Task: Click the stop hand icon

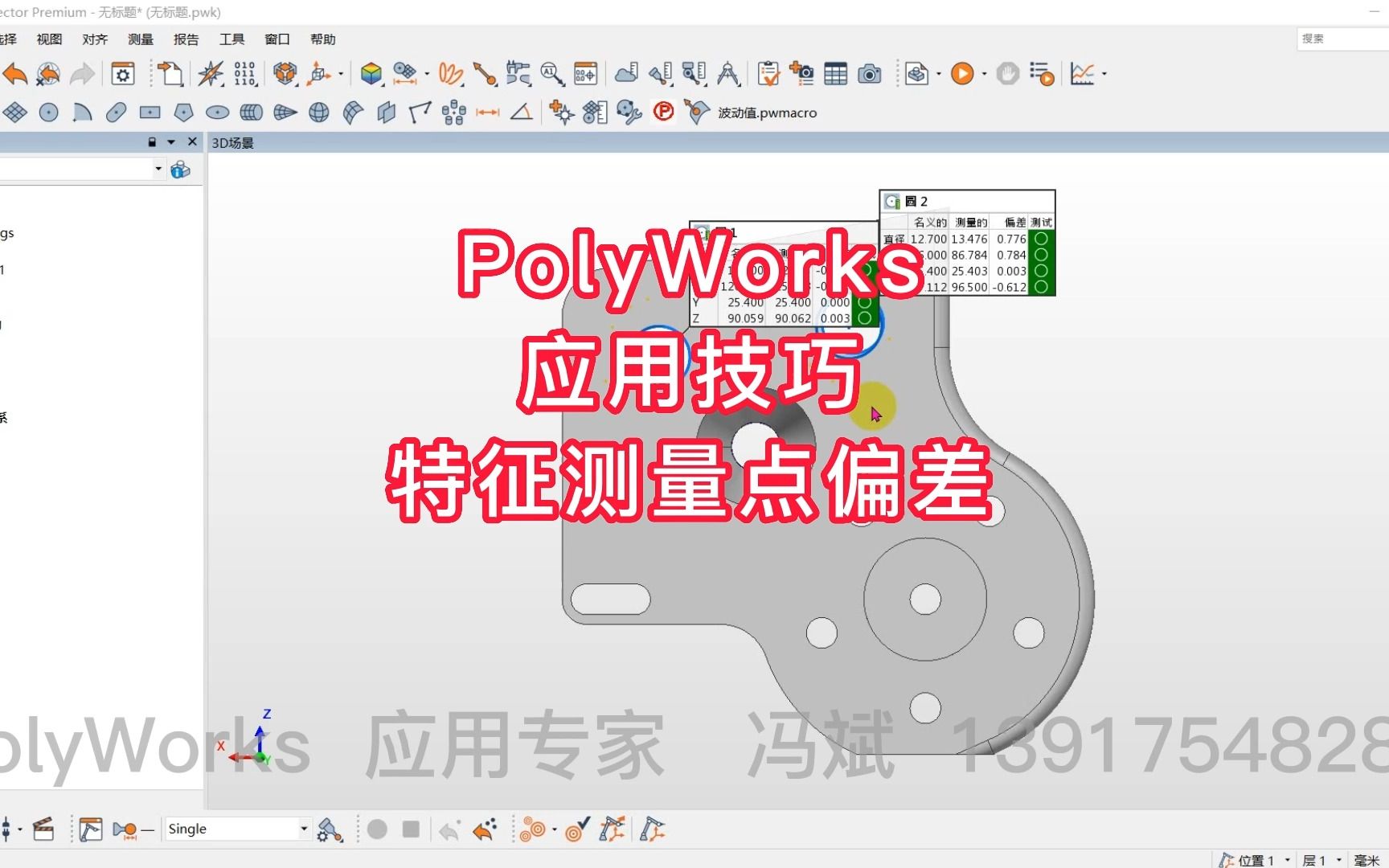Action: tap(1007, 74)
